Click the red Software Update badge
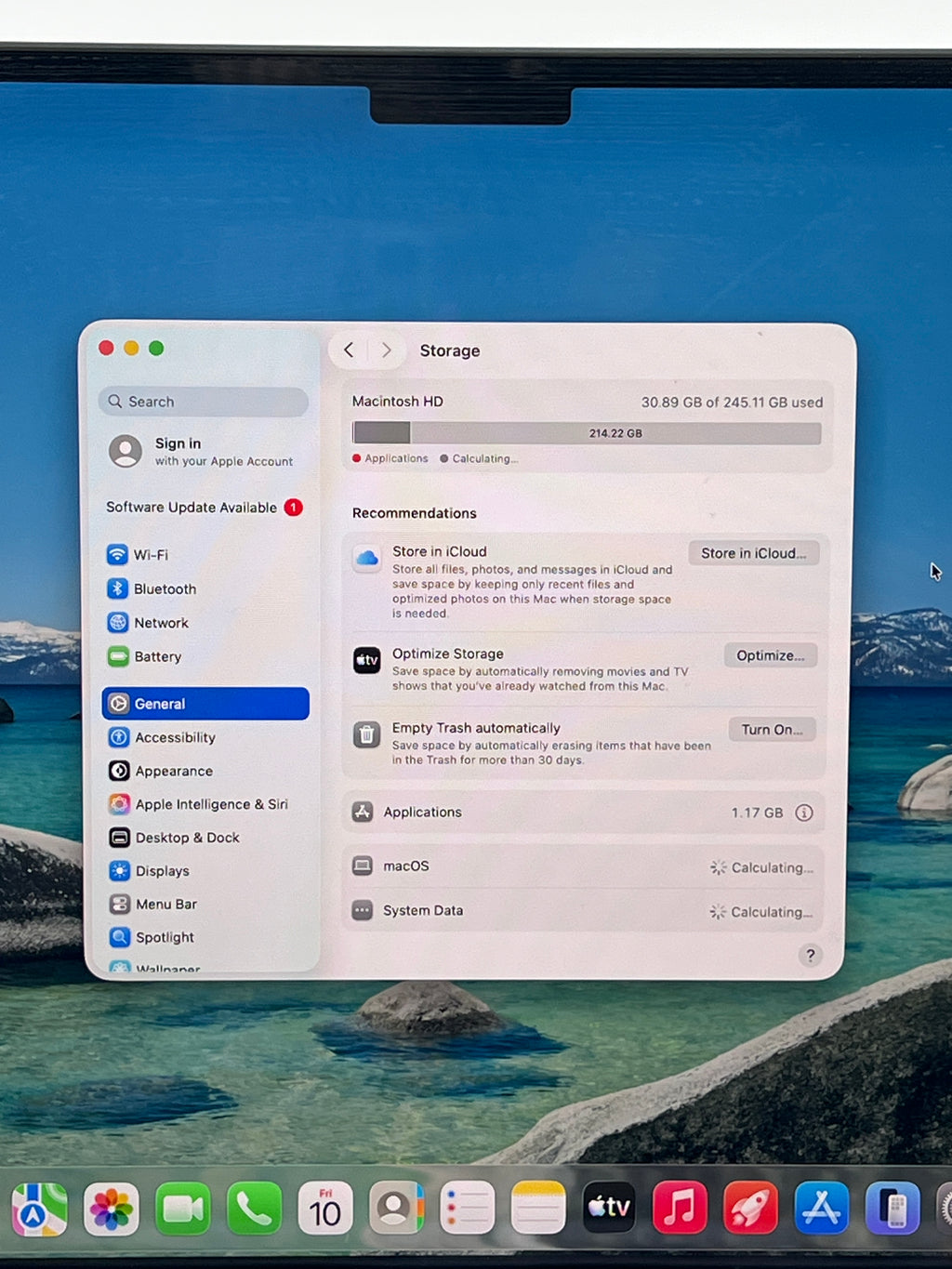 pyautogui.click(x=294, y=508)
